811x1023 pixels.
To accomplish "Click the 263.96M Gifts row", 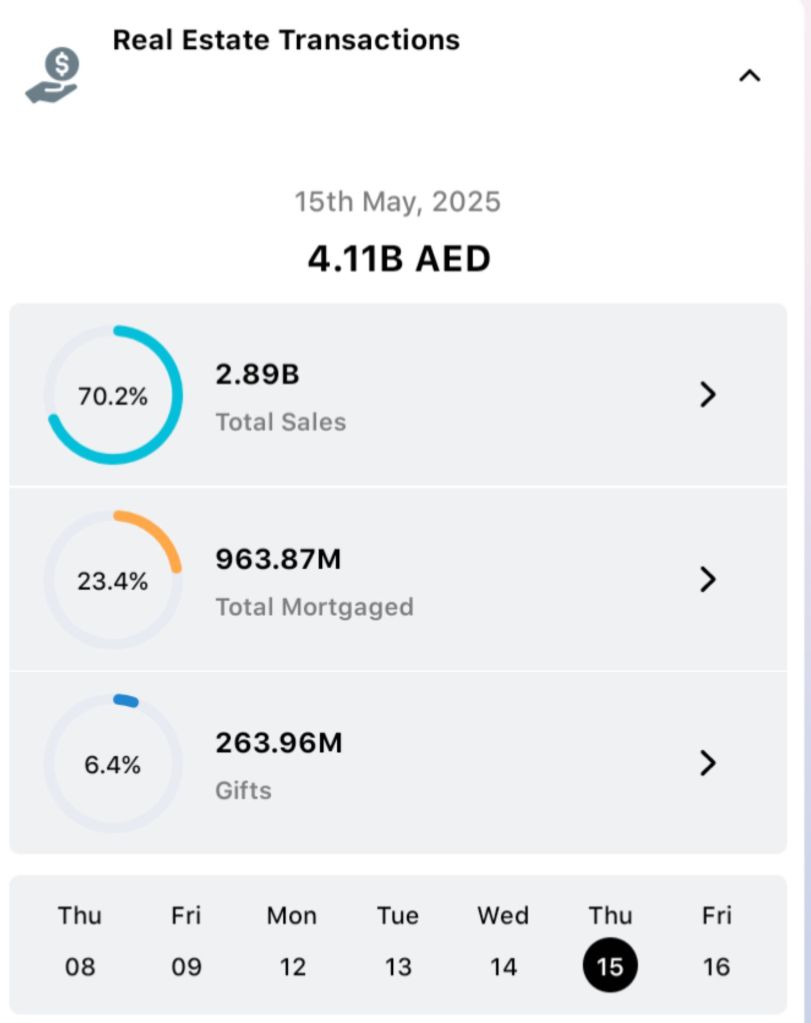I will coord(400,764).
